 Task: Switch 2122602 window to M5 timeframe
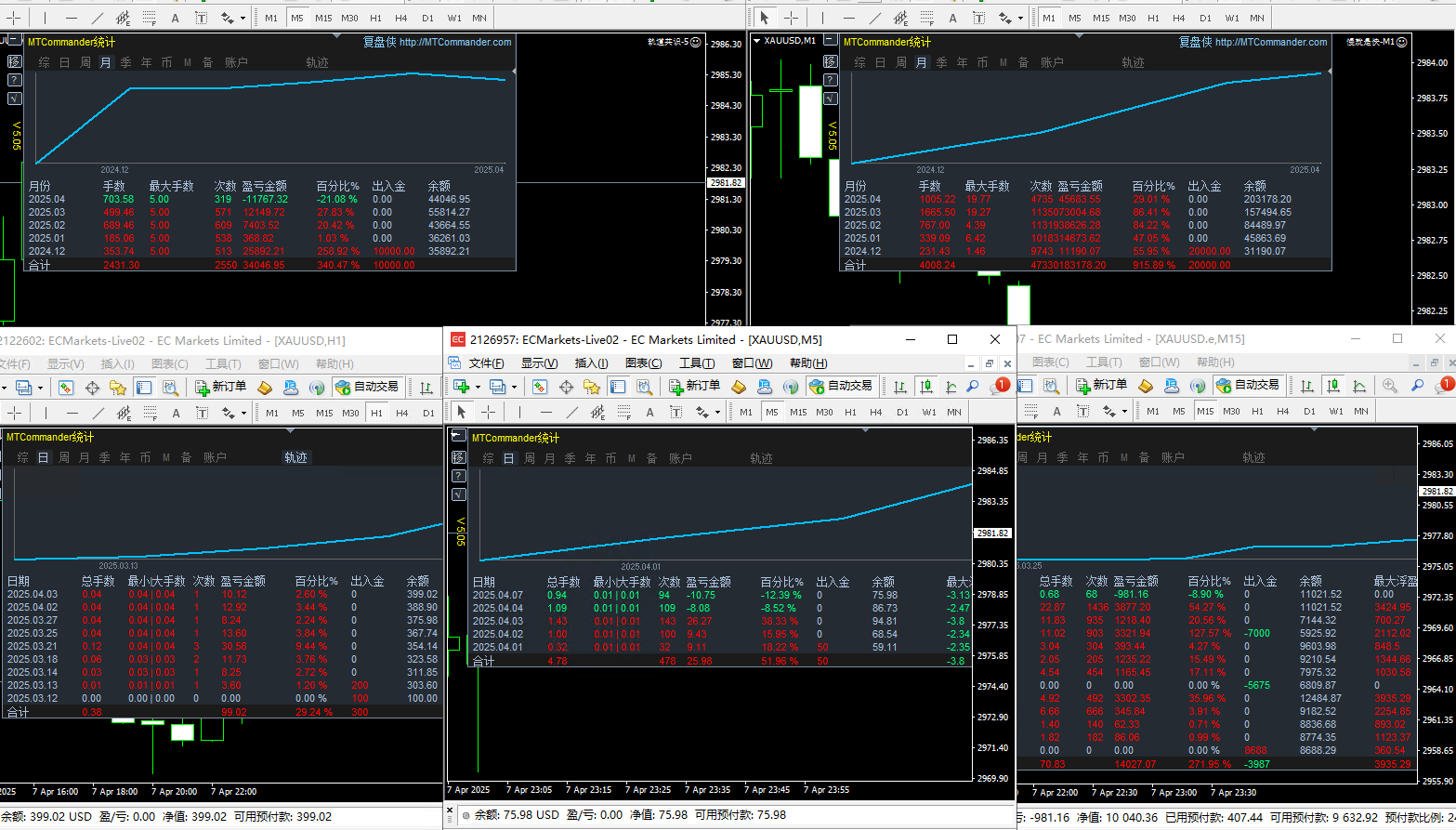pos(298,413)
